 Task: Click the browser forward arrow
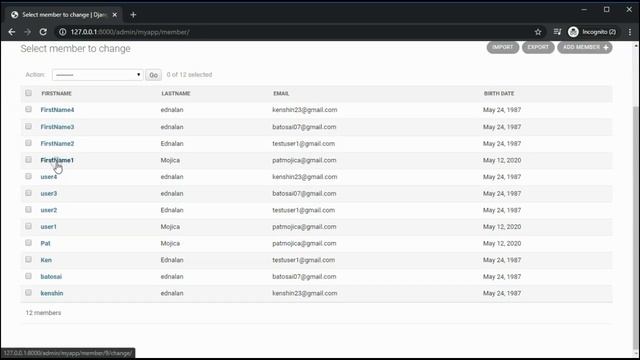[x=27, y=32]
